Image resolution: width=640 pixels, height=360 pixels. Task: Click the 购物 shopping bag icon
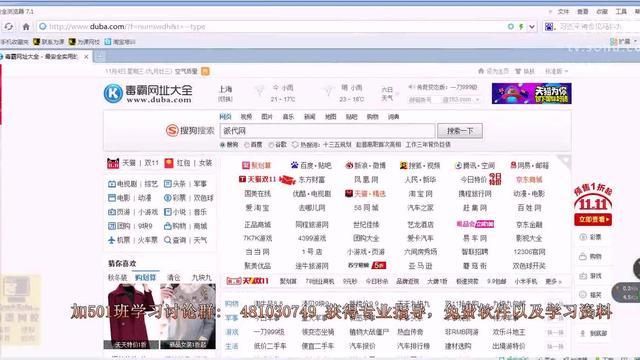coord(167,226)
